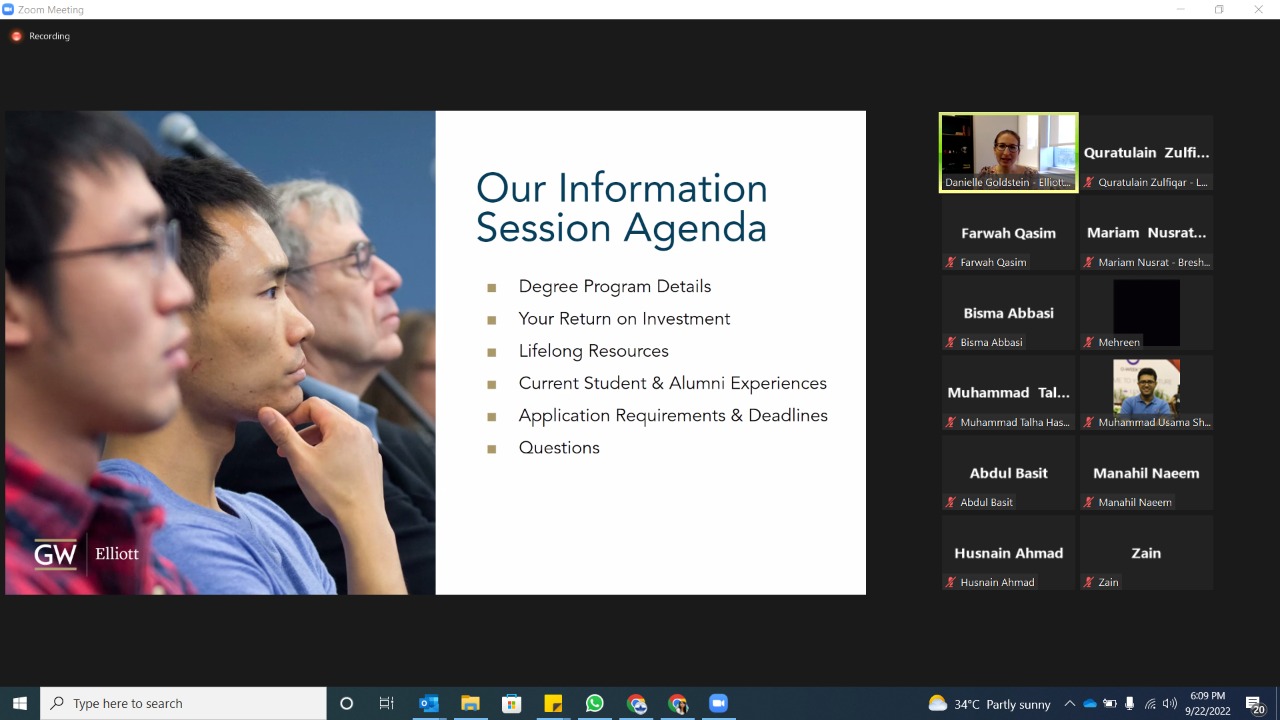
Task: Open the volume control in the tray
Action: click(x=1169, y=704)
